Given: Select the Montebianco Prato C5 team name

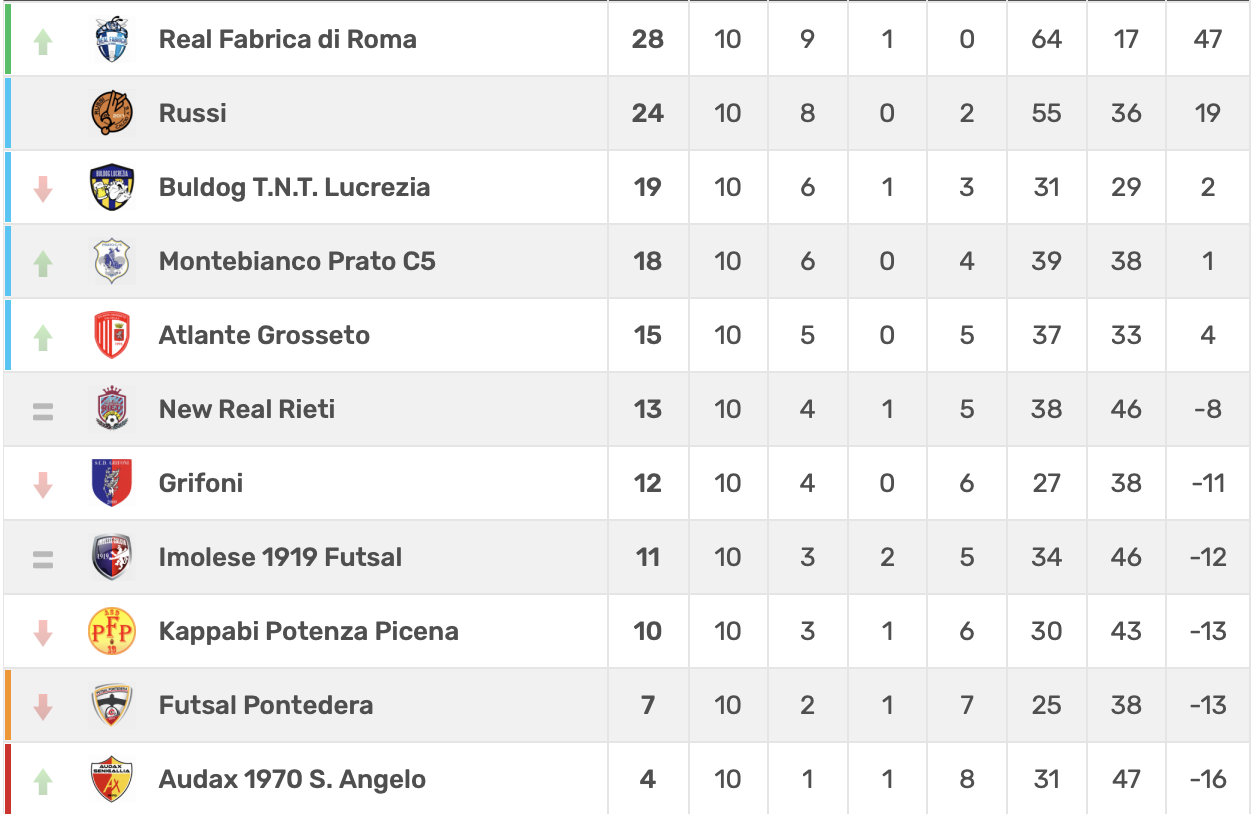Looking at the screenshot, I should [x=297, y=261].
